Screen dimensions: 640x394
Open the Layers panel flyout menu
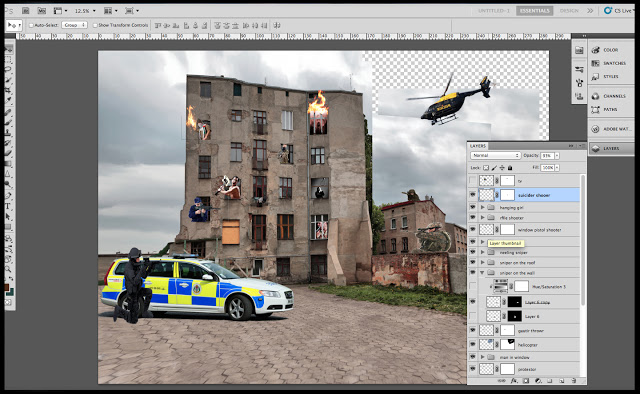tap(581, 146)
